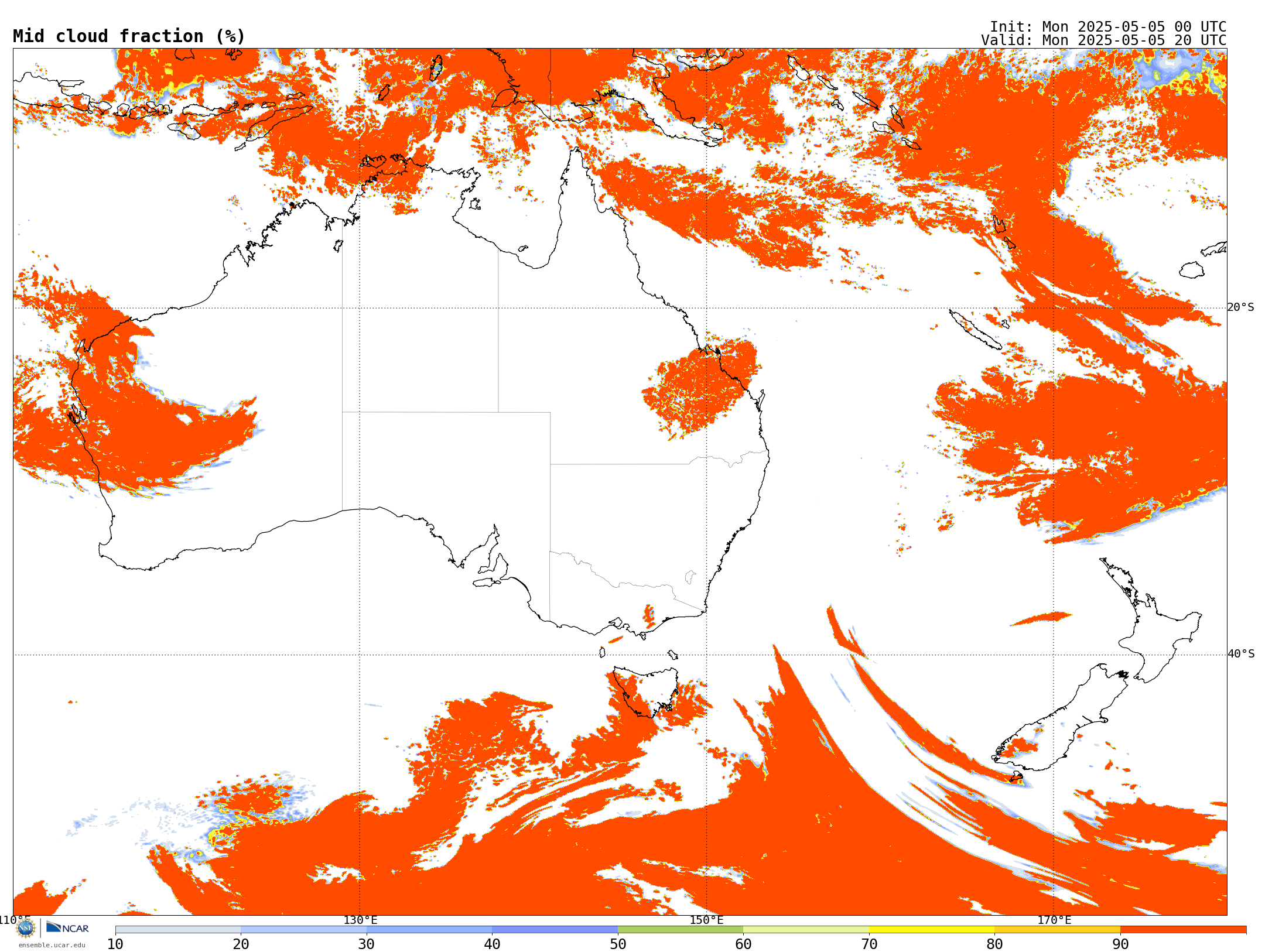Click the 170°E longitude label

coord(1054,920)
